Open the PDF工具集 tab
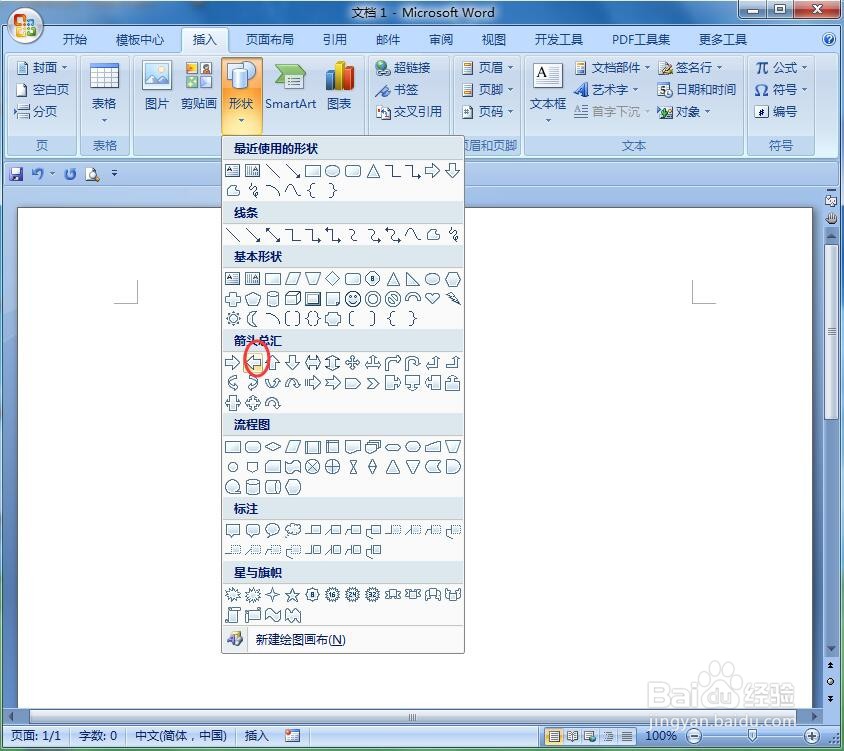Viewport: 844px width, 751px height. [641, 39]
